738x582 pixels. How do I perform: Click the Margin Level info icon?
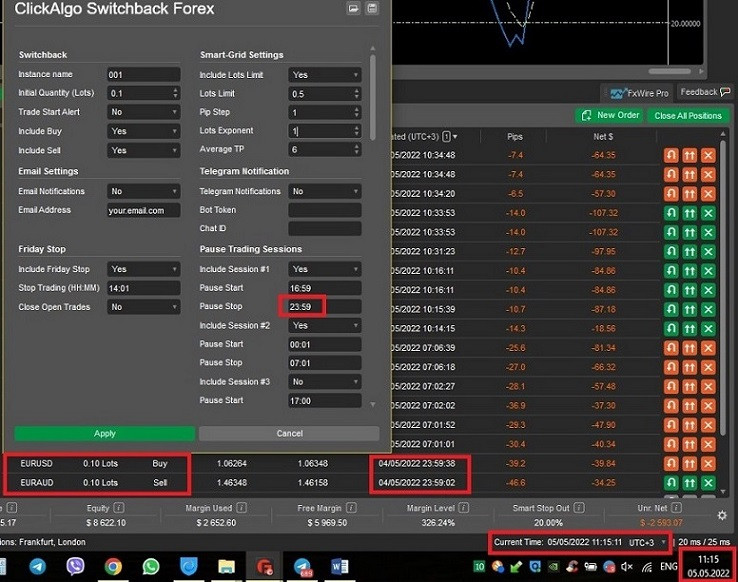tap(463, 508)
